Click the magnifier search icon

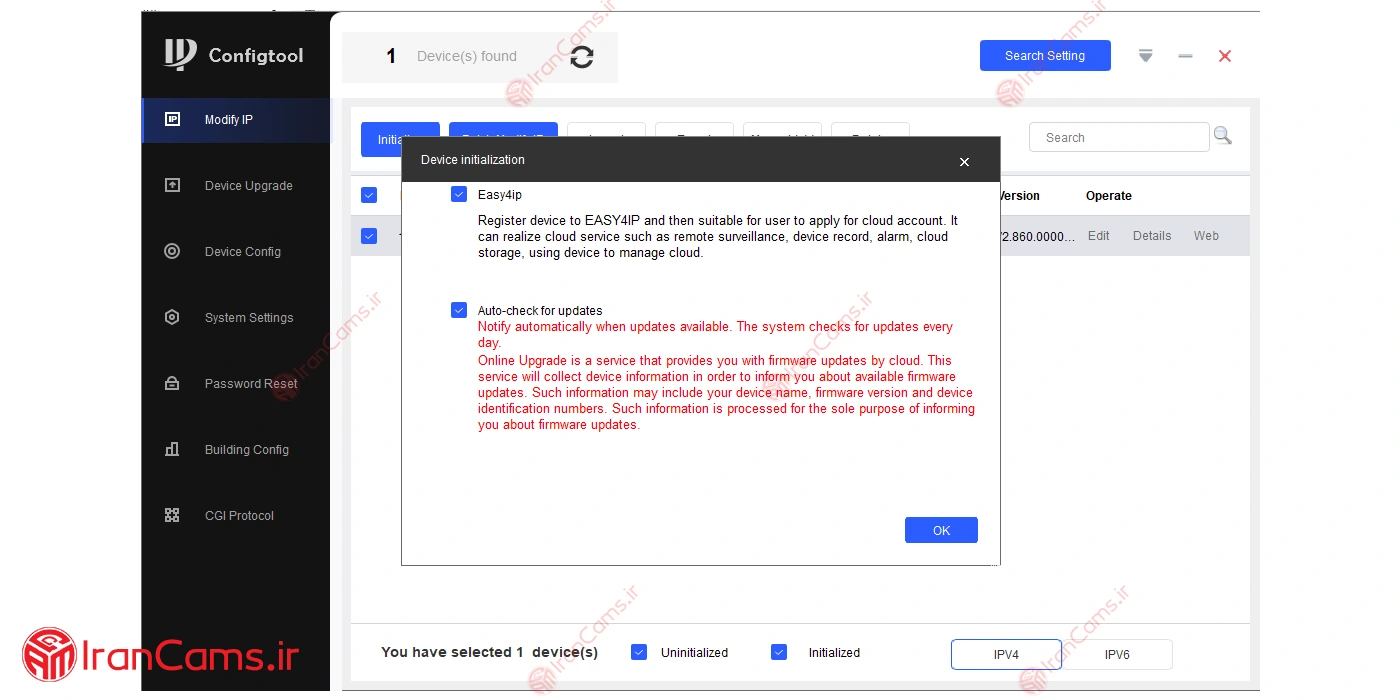click(x=1222, y=136)
